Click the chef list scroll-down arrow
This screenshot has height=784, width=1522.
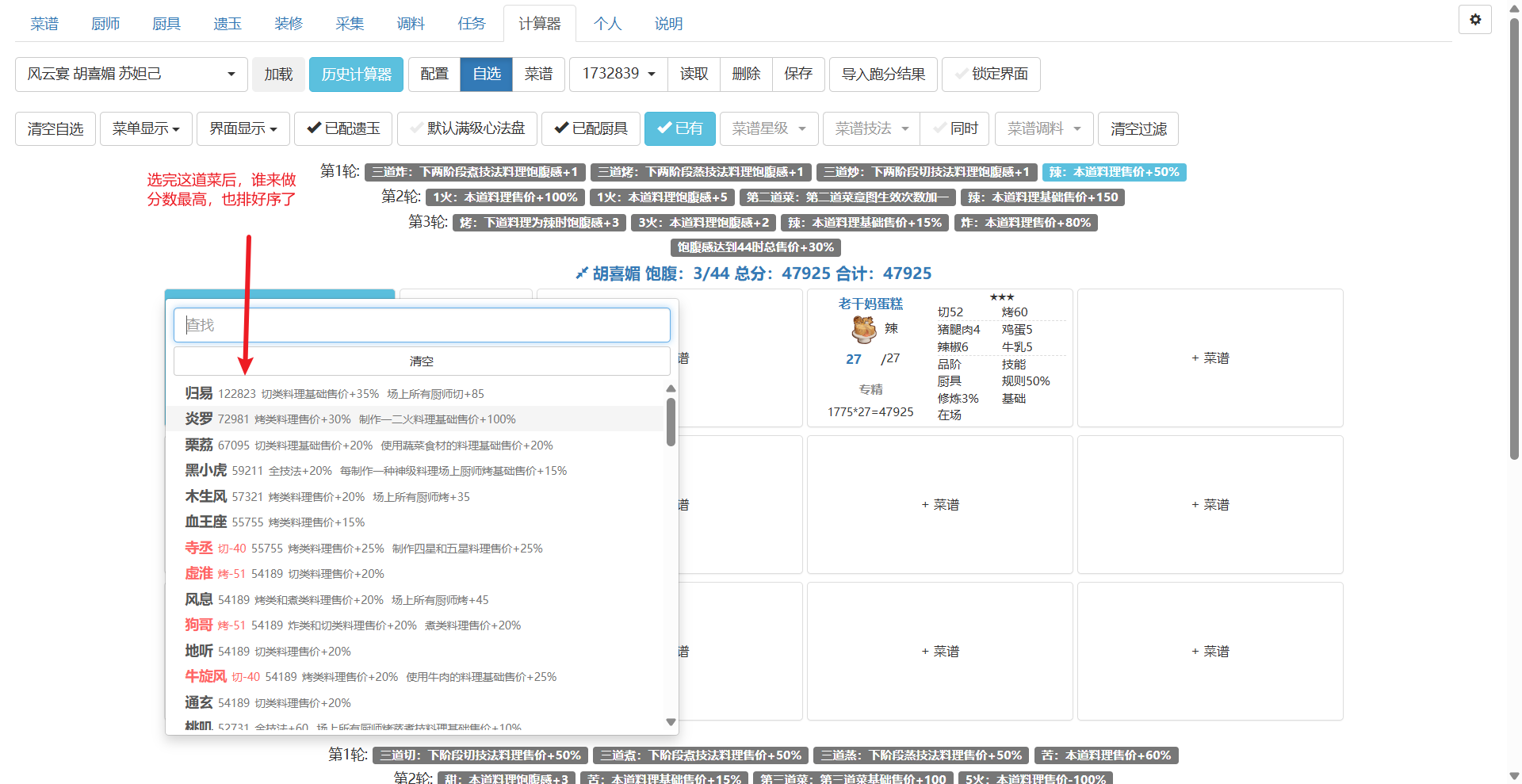click(x=671, y=722)
